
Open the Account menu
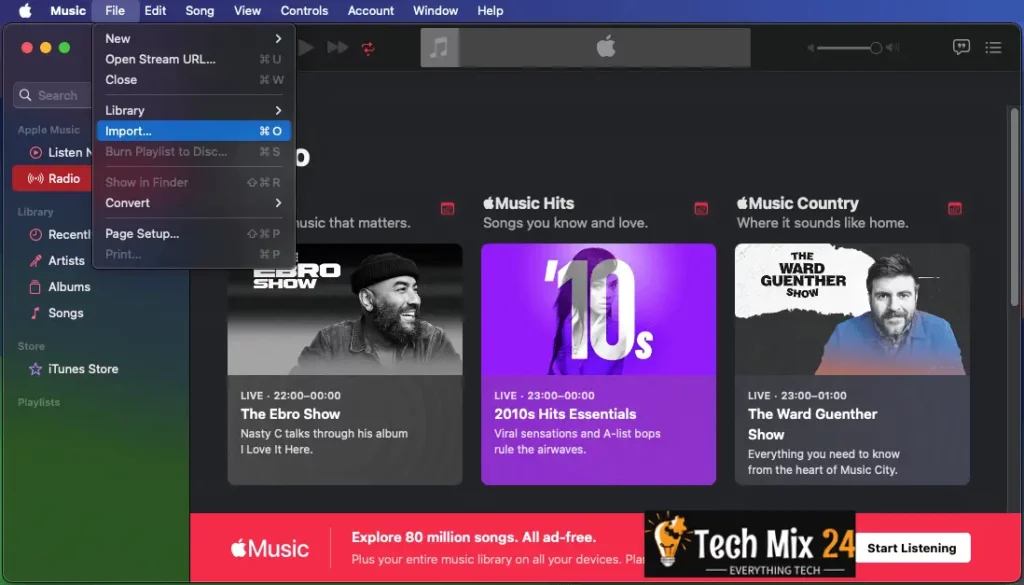[370, 10]
